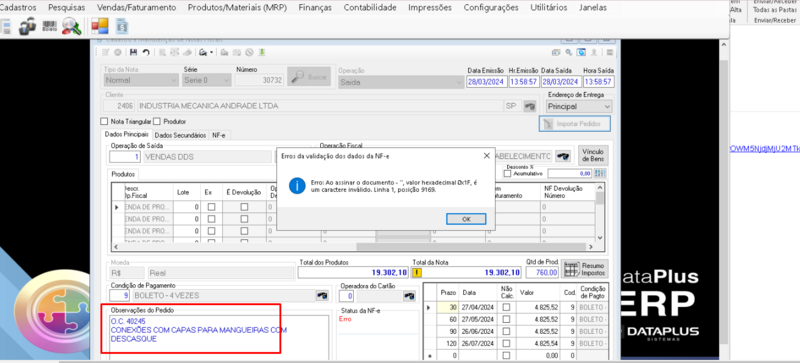Click the Número field showing 30732

point(259,80)
